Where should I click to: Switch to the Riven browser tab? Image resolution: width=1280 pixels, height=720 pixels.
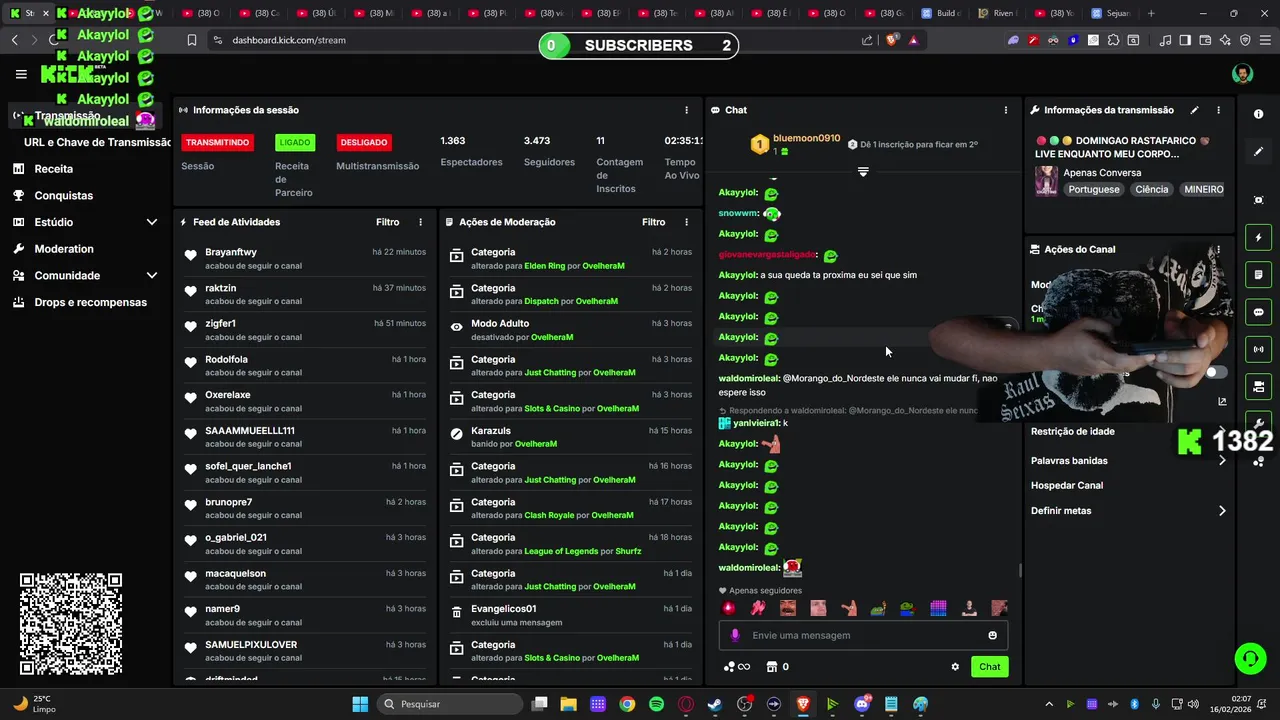tap(996, 13)
